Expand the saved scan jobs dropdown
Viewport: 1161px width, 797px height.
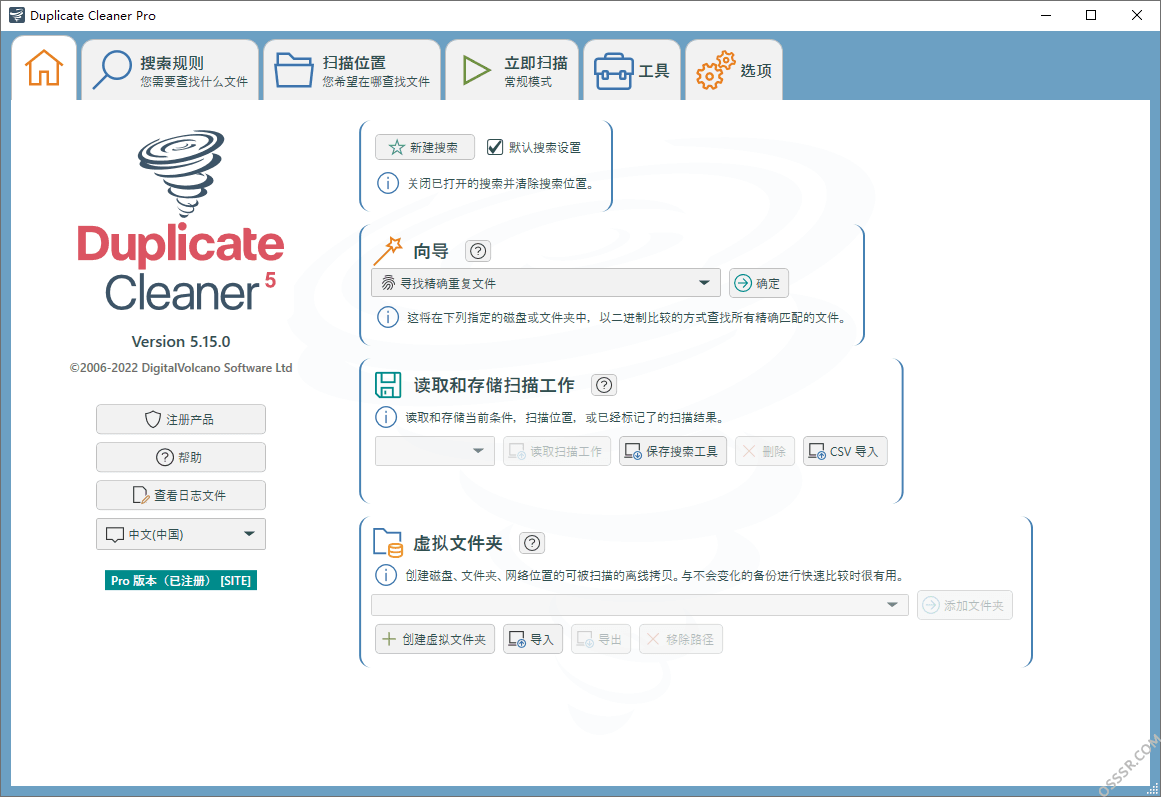[435, 451]
